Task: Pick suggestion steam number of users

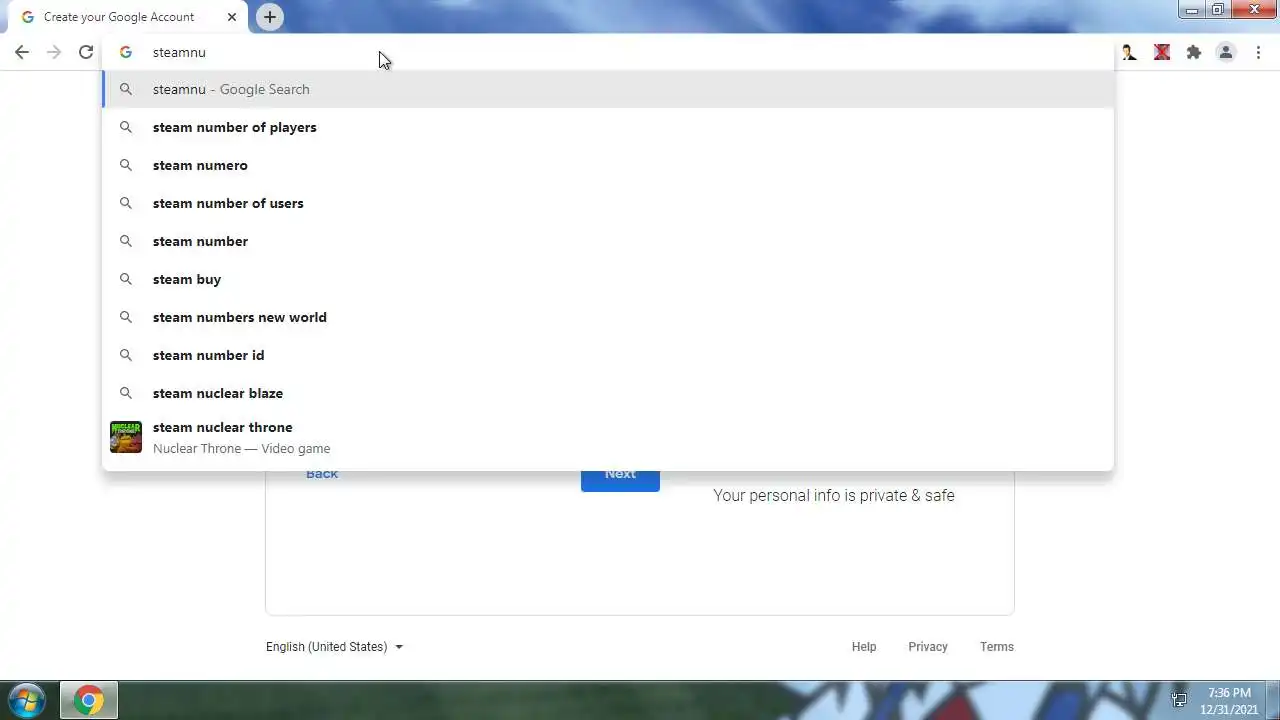Action: 608,203
